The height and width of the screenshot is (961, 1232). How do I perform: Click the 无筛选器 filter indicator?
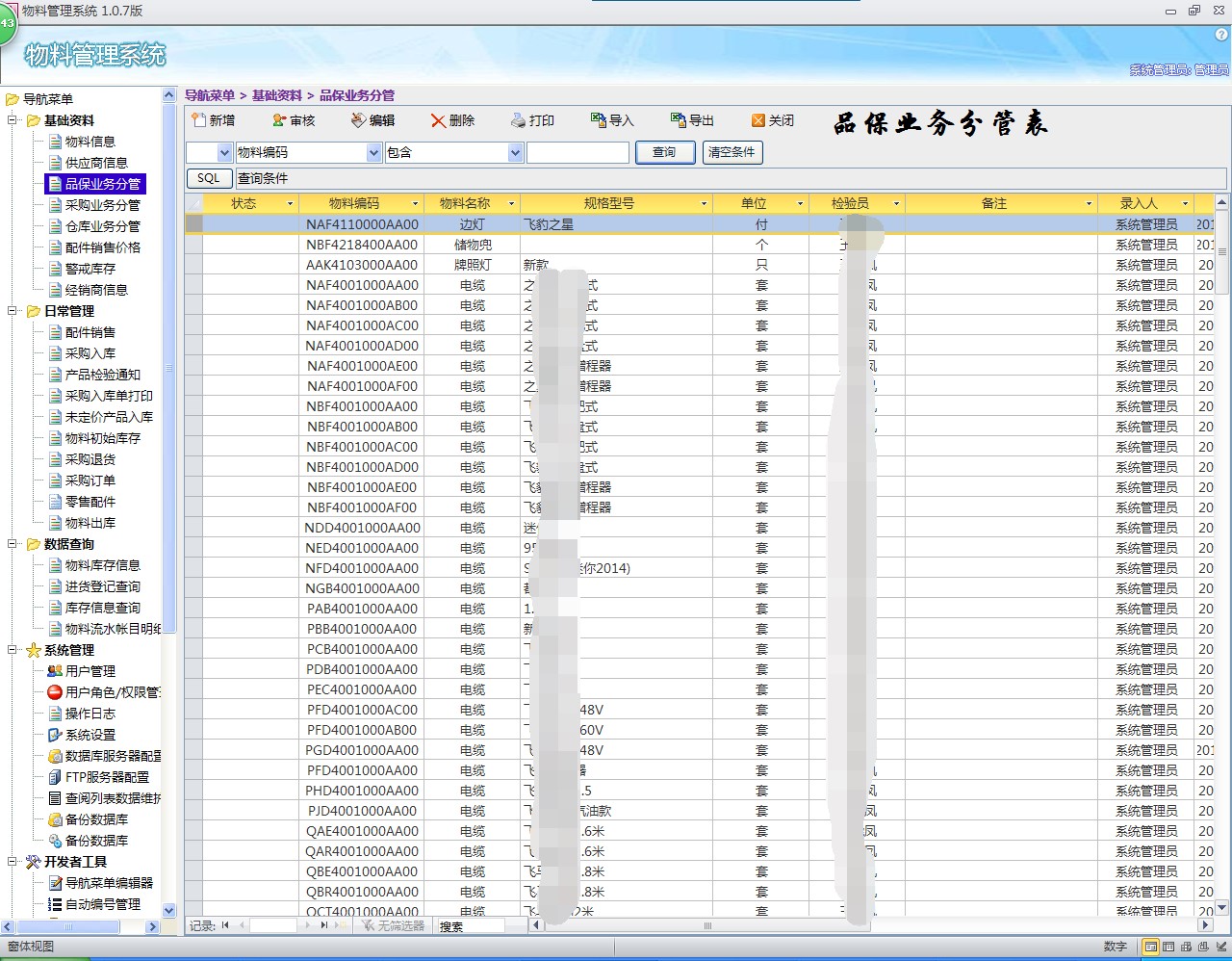click(x=394, y=925)
